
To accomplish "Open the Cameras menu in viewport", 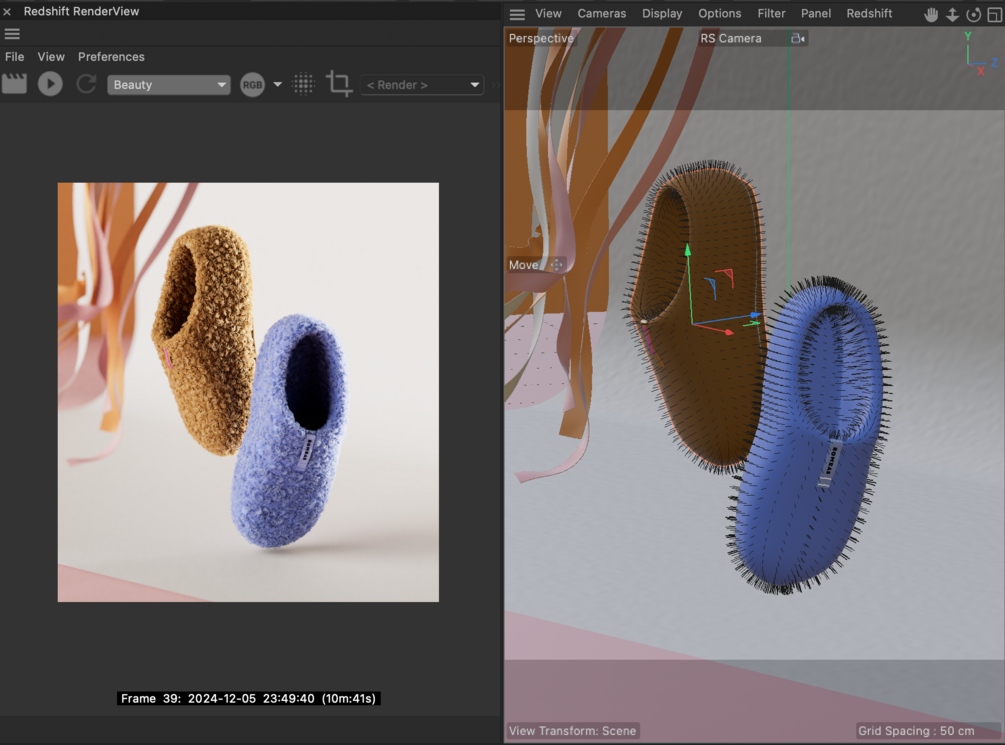I will (x=602, y=14).
